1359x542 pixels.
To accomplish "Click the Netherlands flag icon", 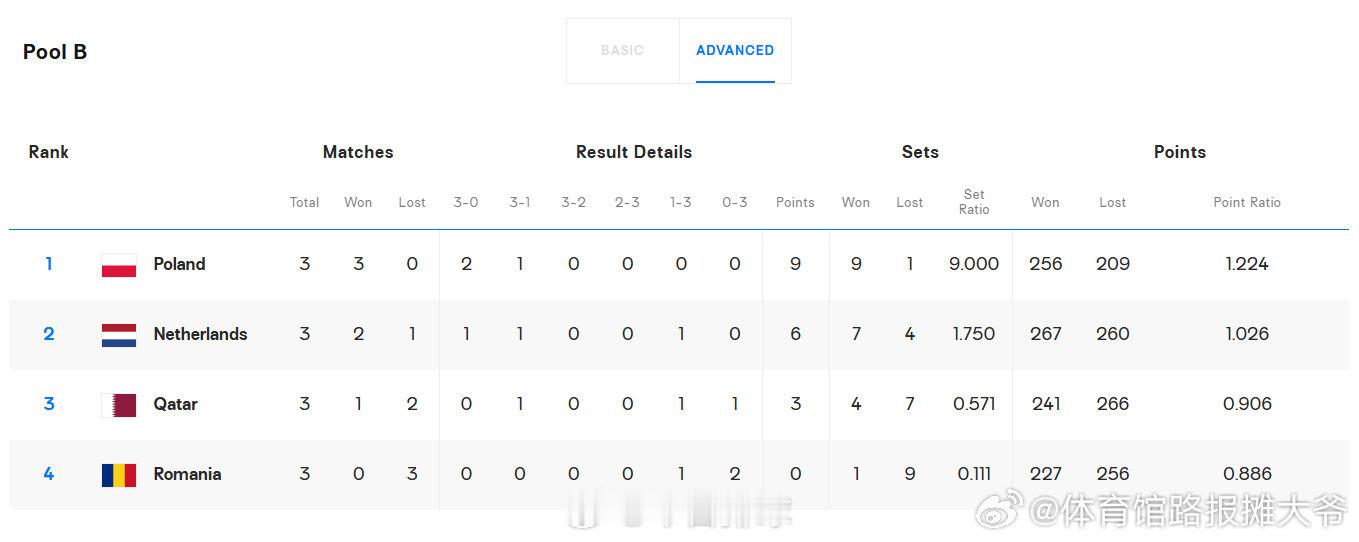I will (x=119, y=335).
